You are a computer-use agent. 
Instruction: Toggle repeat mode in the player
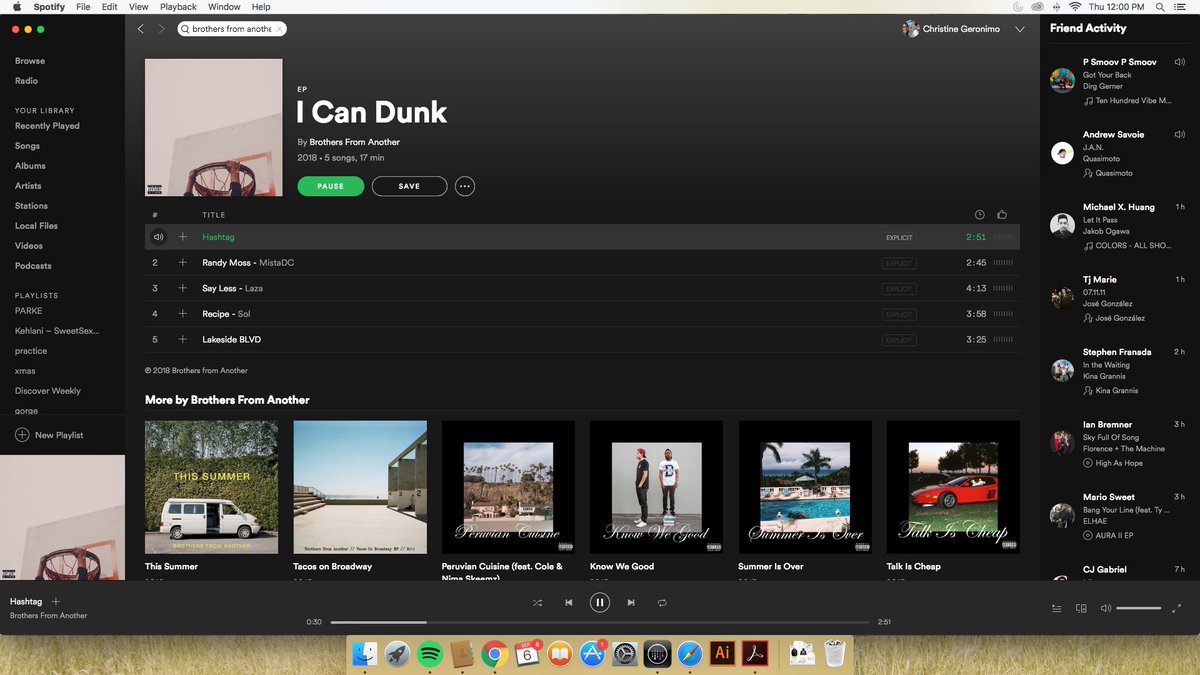[x=661, y=602]
